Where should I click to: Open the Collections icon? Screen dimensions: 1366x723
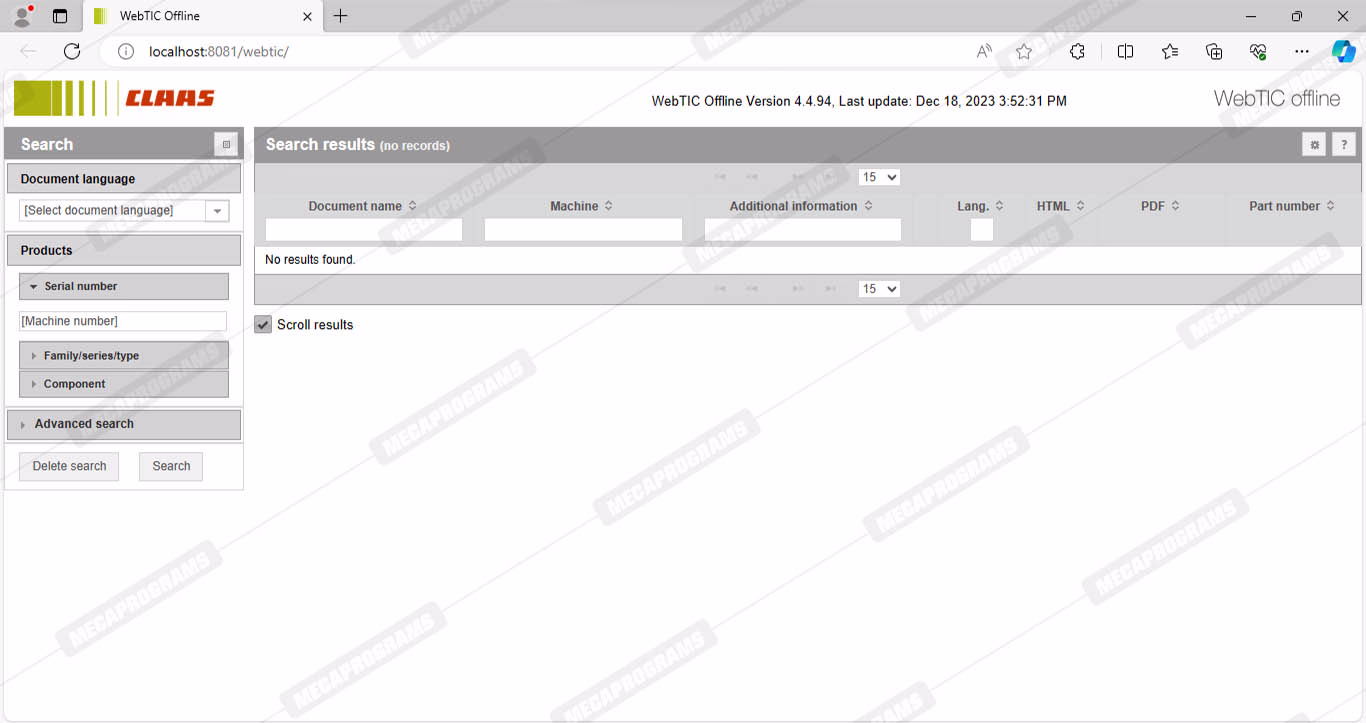click(x=1214, y=51)
